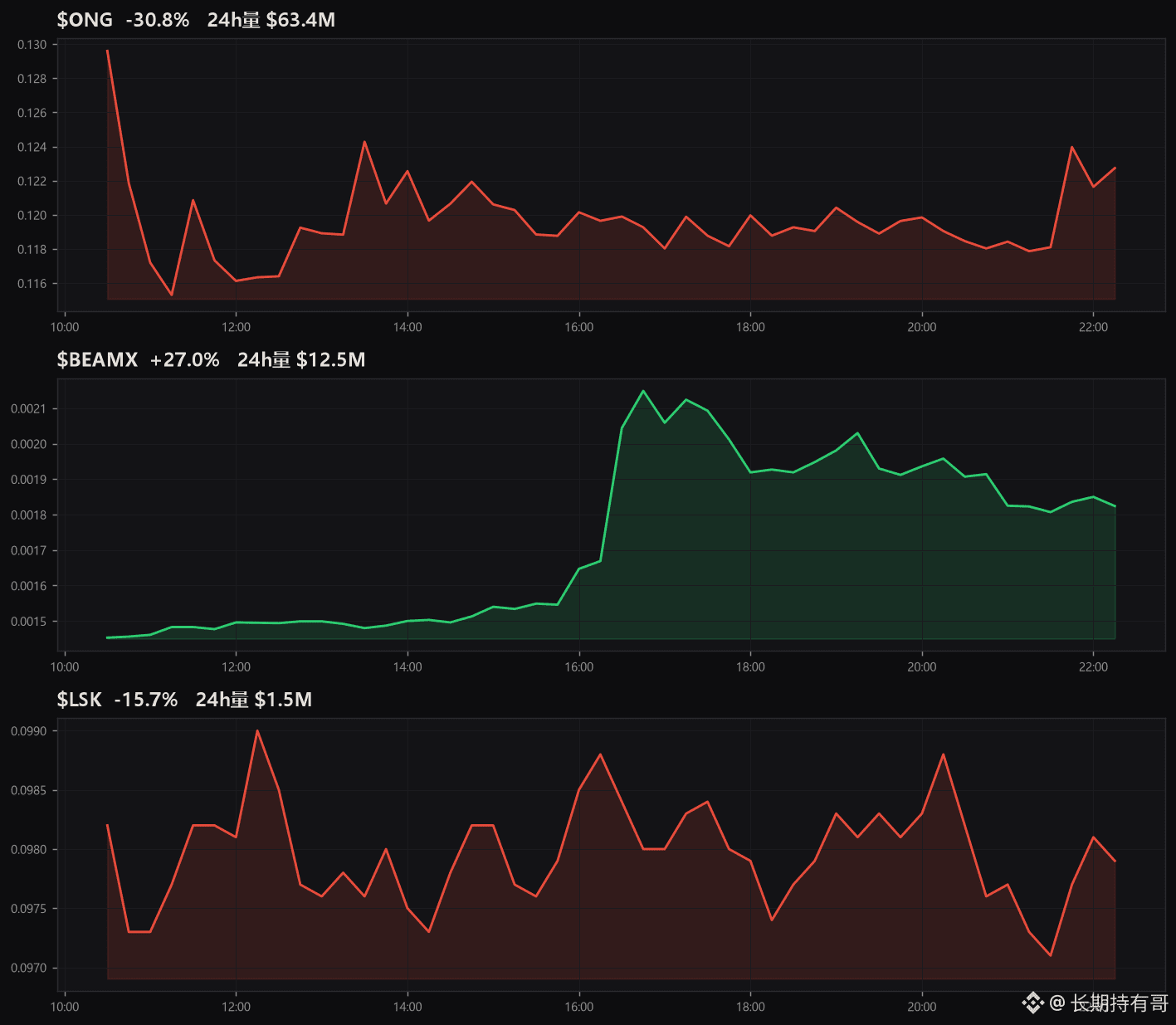1176x1025 pixels.
Task: Click the 0.122 price axis label
Action: (x=32, y=182)
